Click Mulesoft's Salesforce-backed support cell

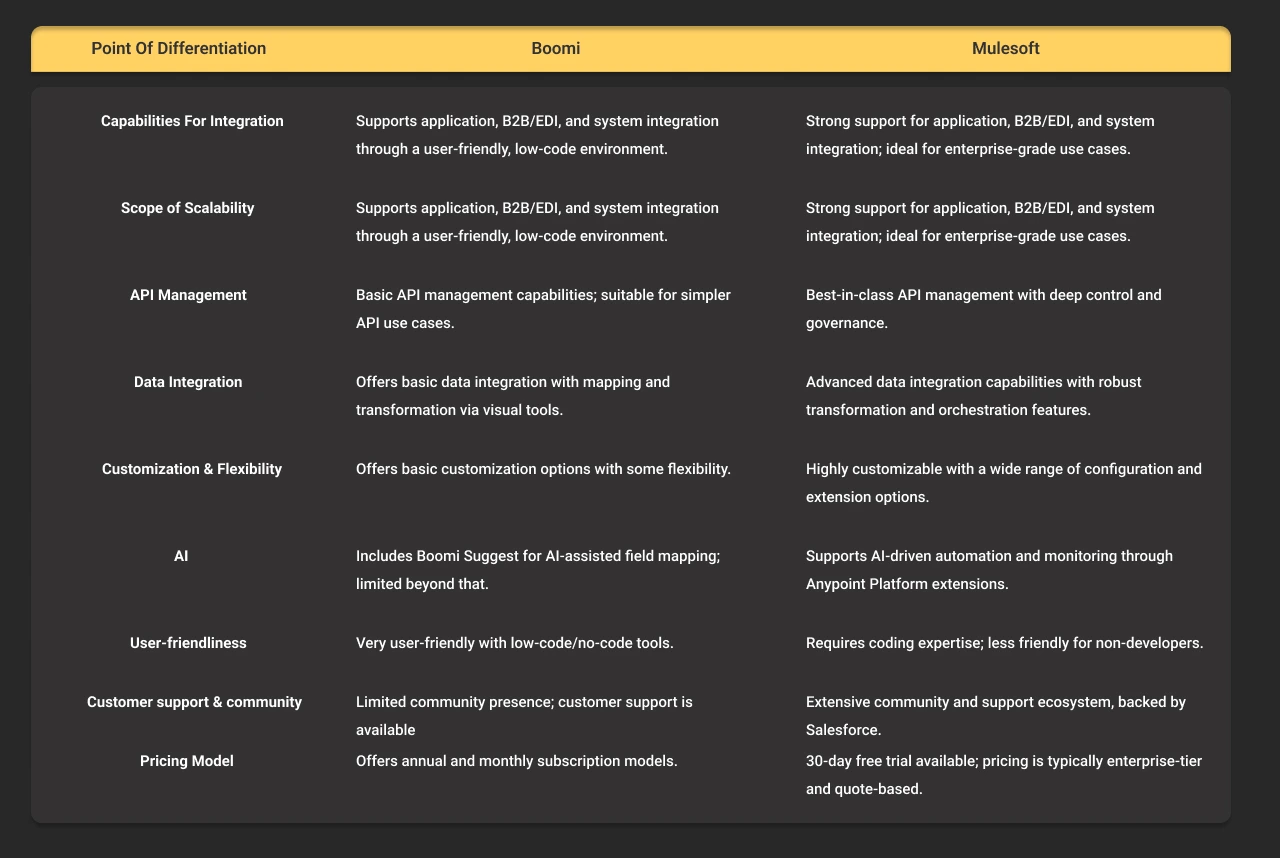click(x=994, y=715)
